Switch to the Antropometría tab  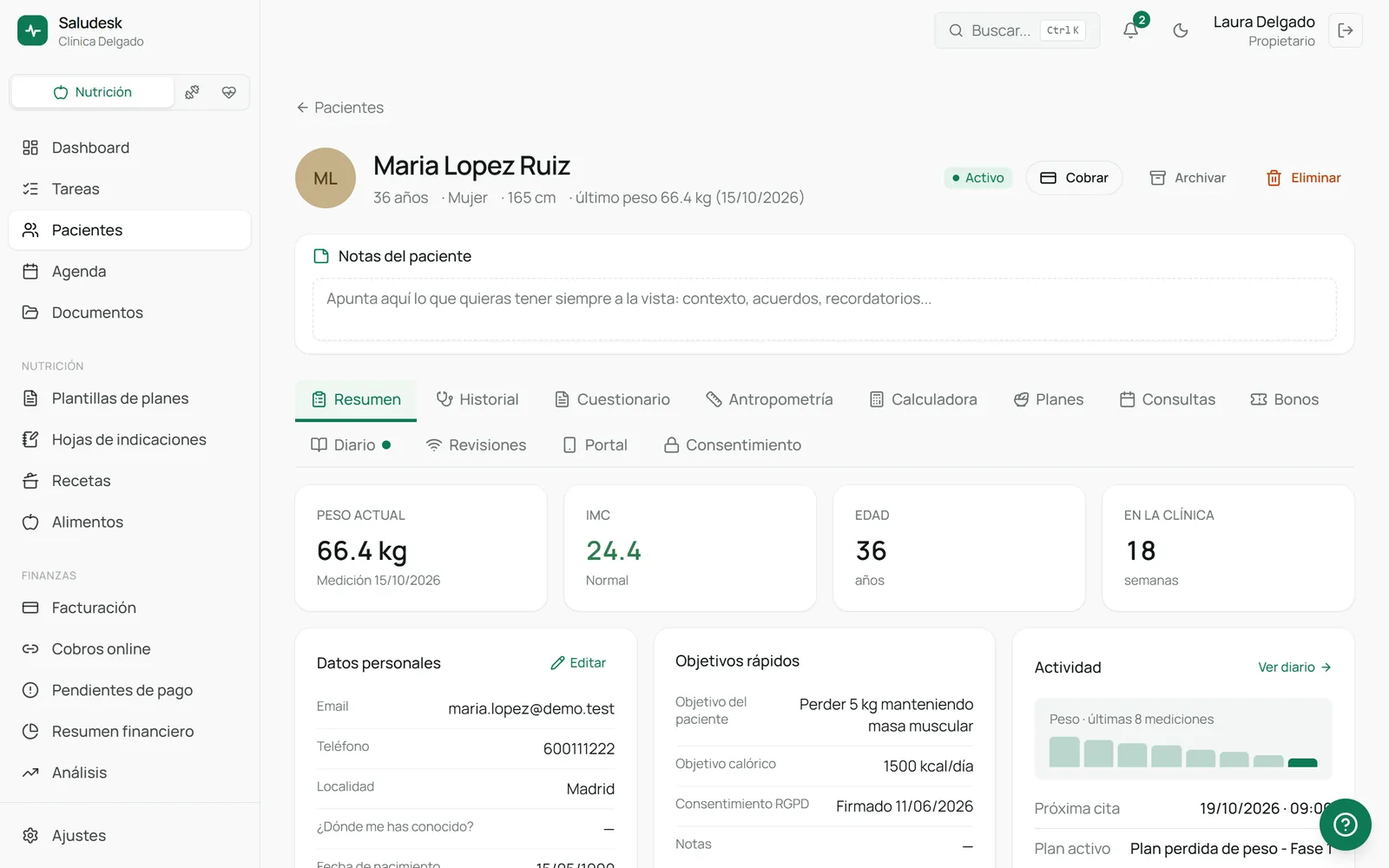(769, 399)
